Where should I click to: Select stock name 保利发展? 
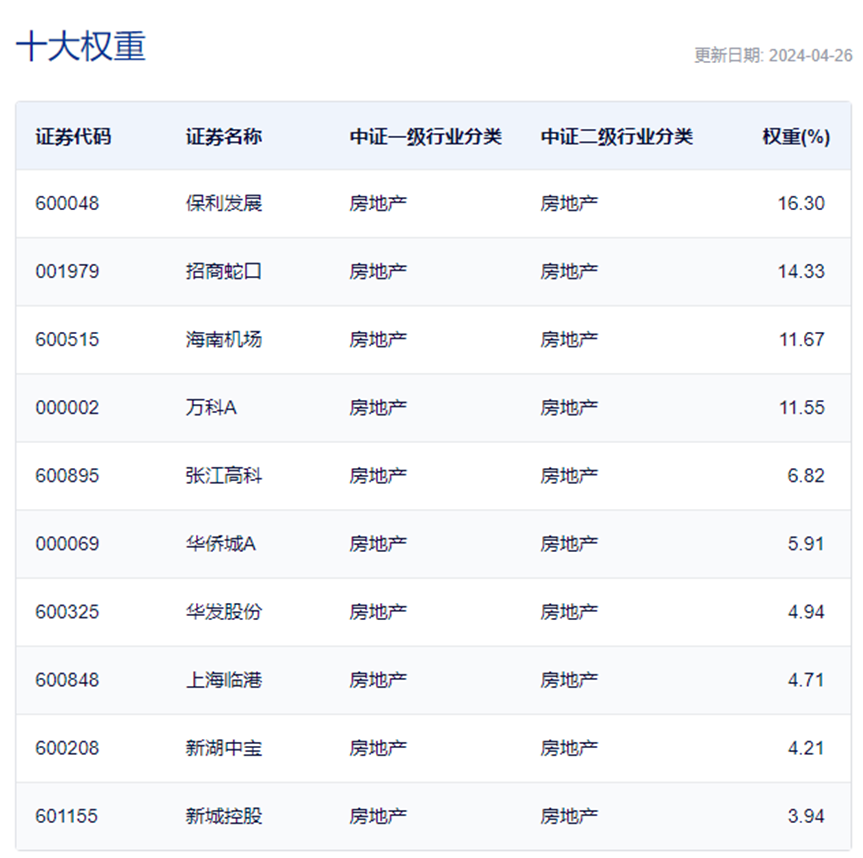(x=223, y=204)
